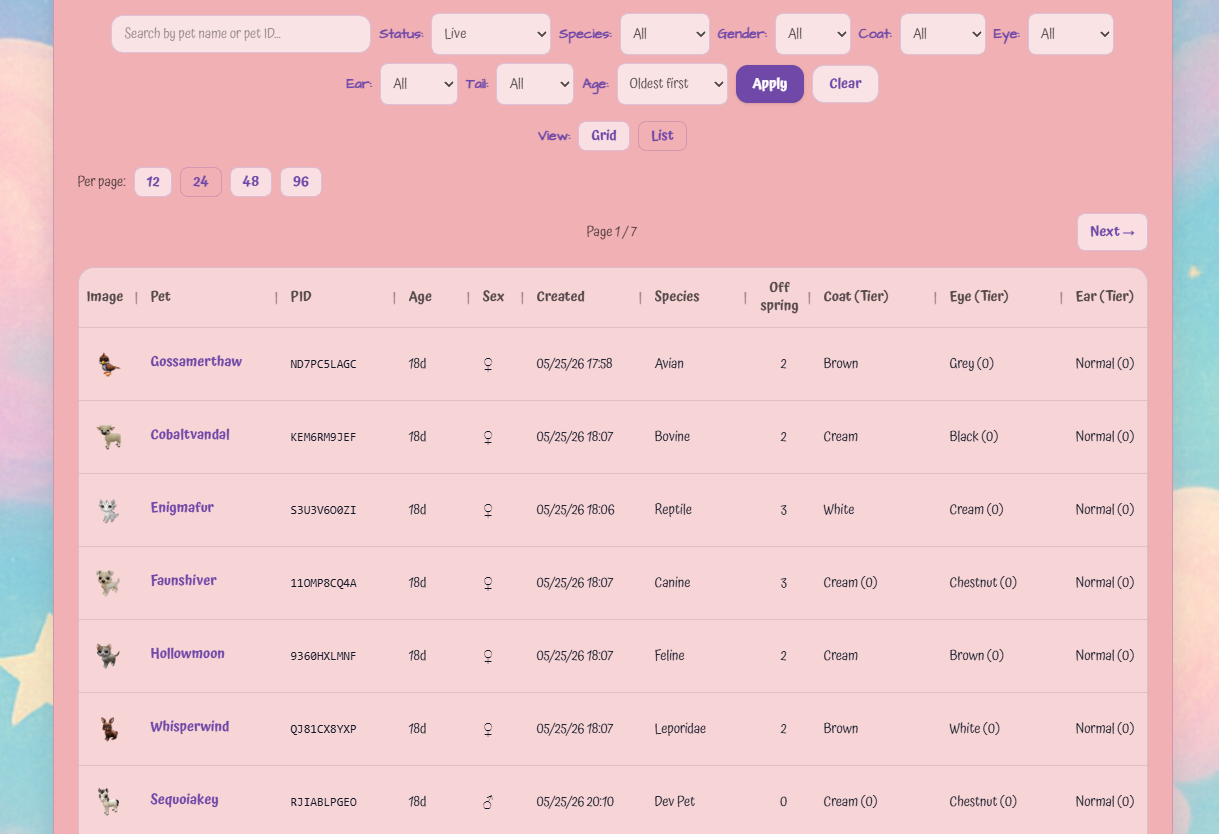Click the pet name search field

point(241,34)
